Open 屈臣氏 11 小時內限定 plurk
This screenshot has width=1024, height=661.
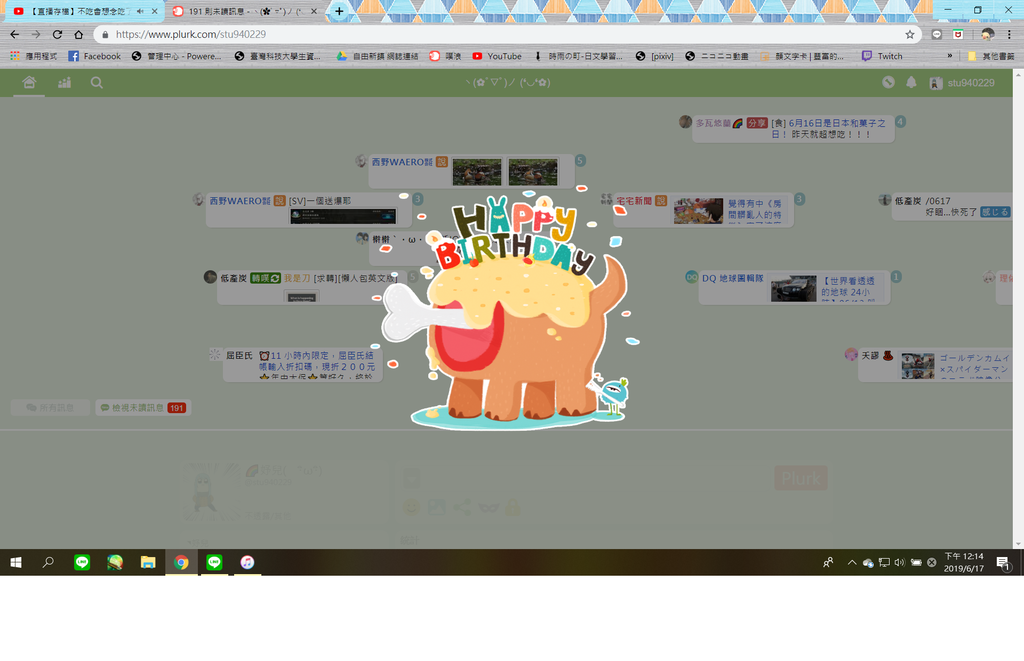tap(302, 365)
